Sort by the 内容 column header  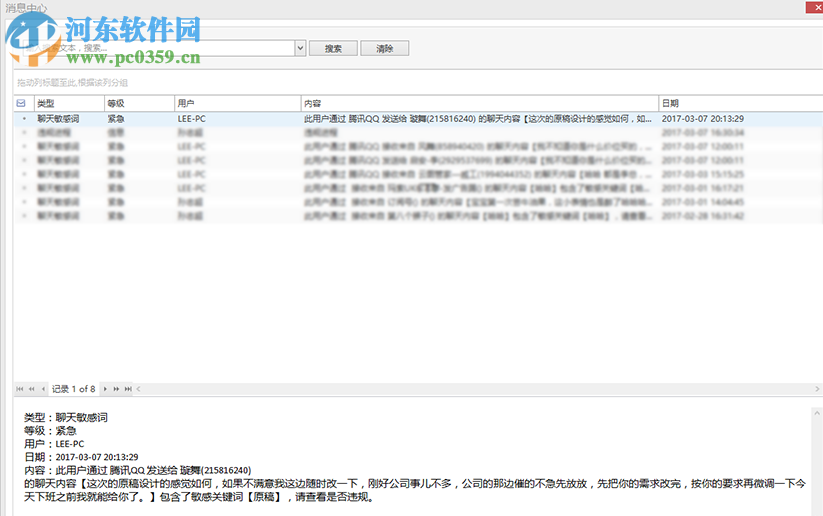coord(480,103)
